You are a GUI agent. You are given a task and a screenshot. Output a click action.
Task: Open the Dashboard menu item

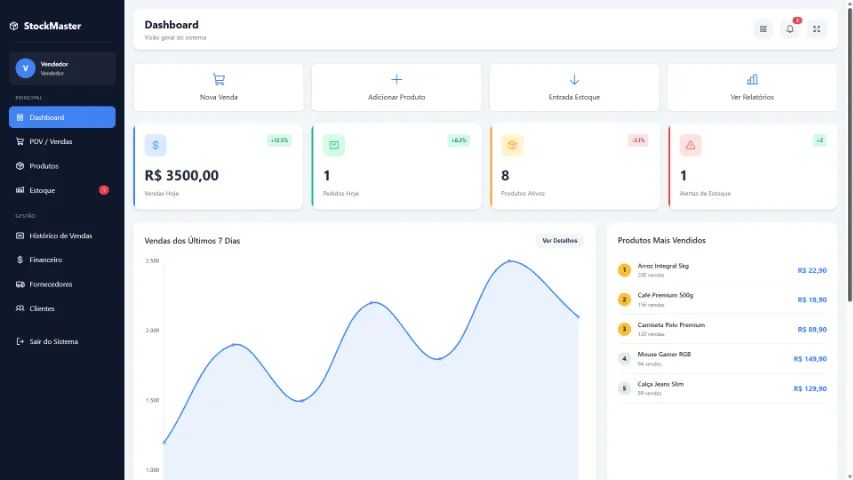tap(62, 117)
